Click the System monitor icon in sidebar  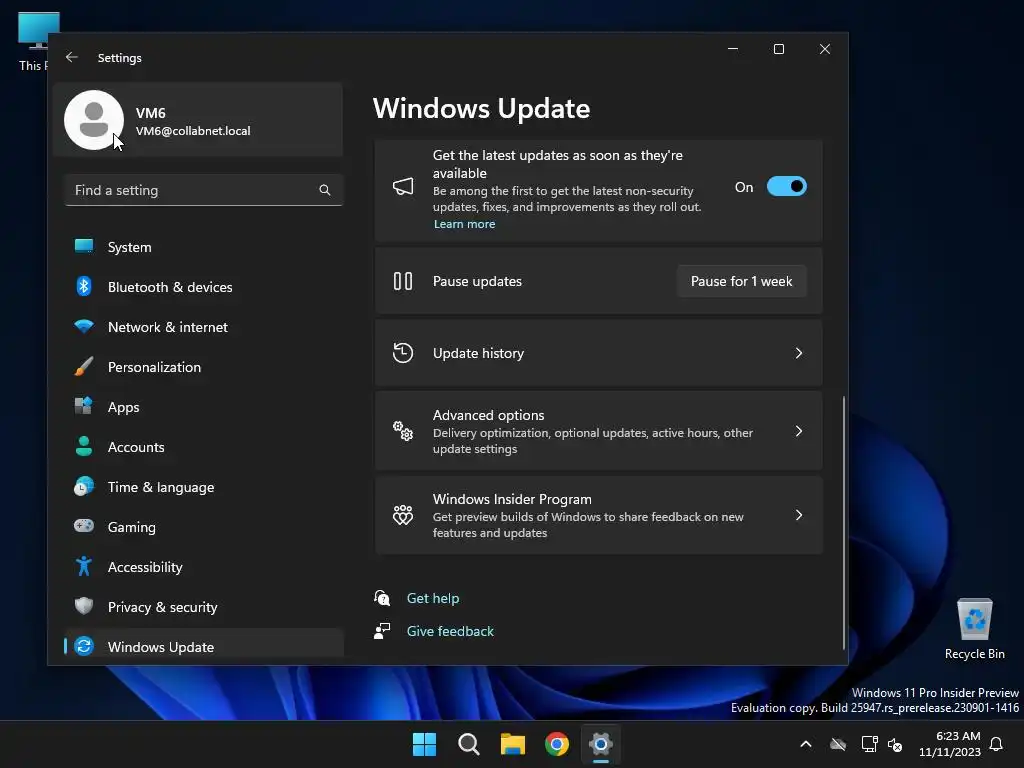pyautogui.click(x=84, y=246)
